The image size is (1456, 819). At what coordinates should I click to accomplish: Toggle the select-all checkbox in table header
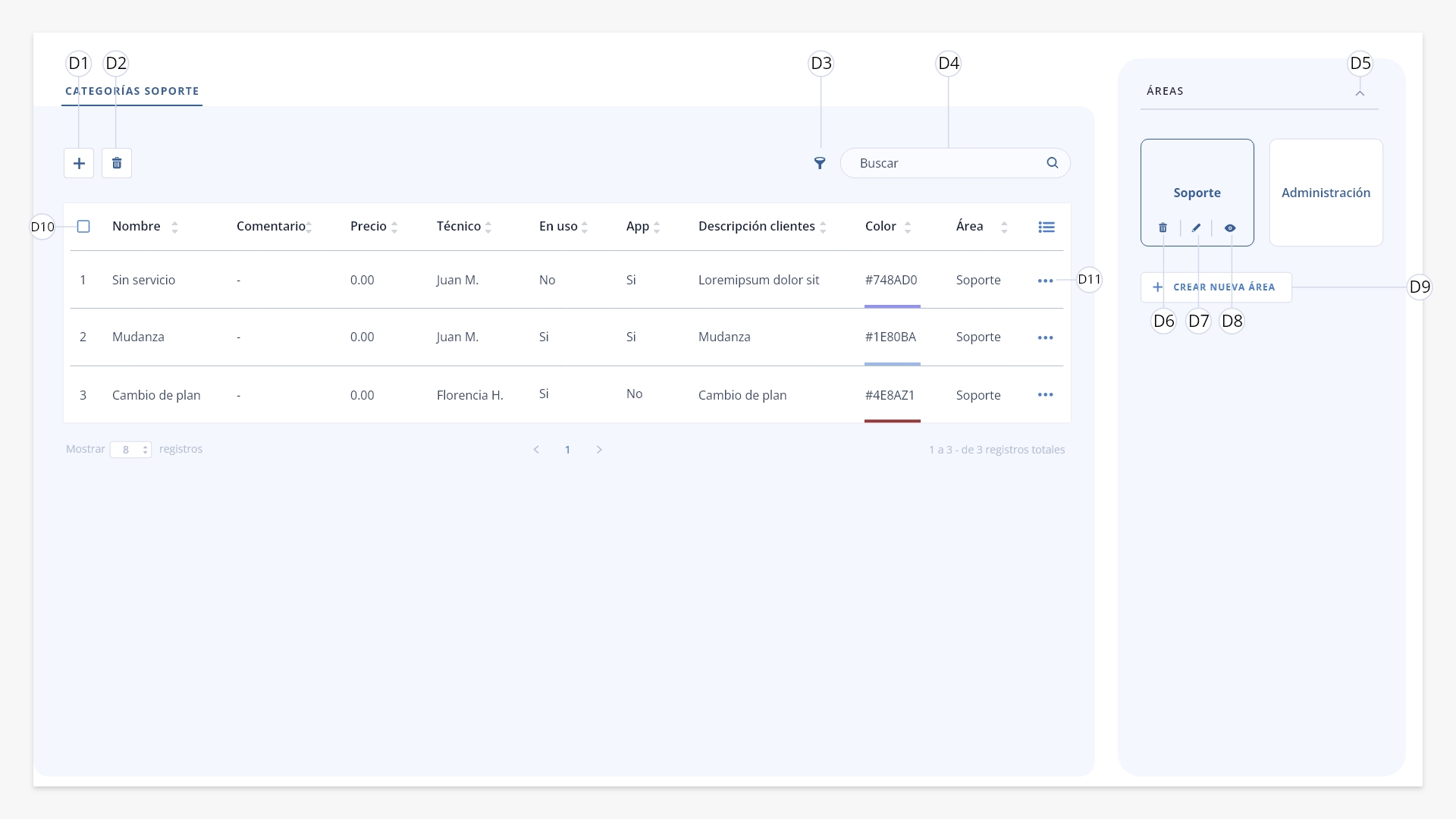[84, 226]
